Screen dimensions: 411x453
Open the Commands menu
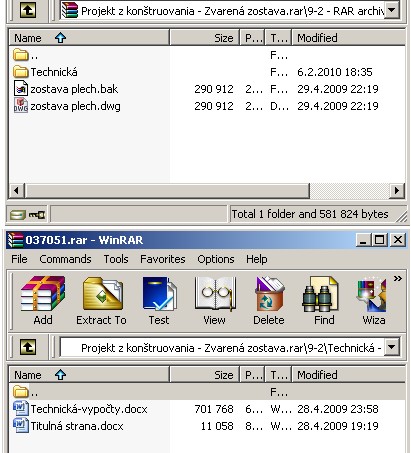pyautogui.click(x=65, y=259)
